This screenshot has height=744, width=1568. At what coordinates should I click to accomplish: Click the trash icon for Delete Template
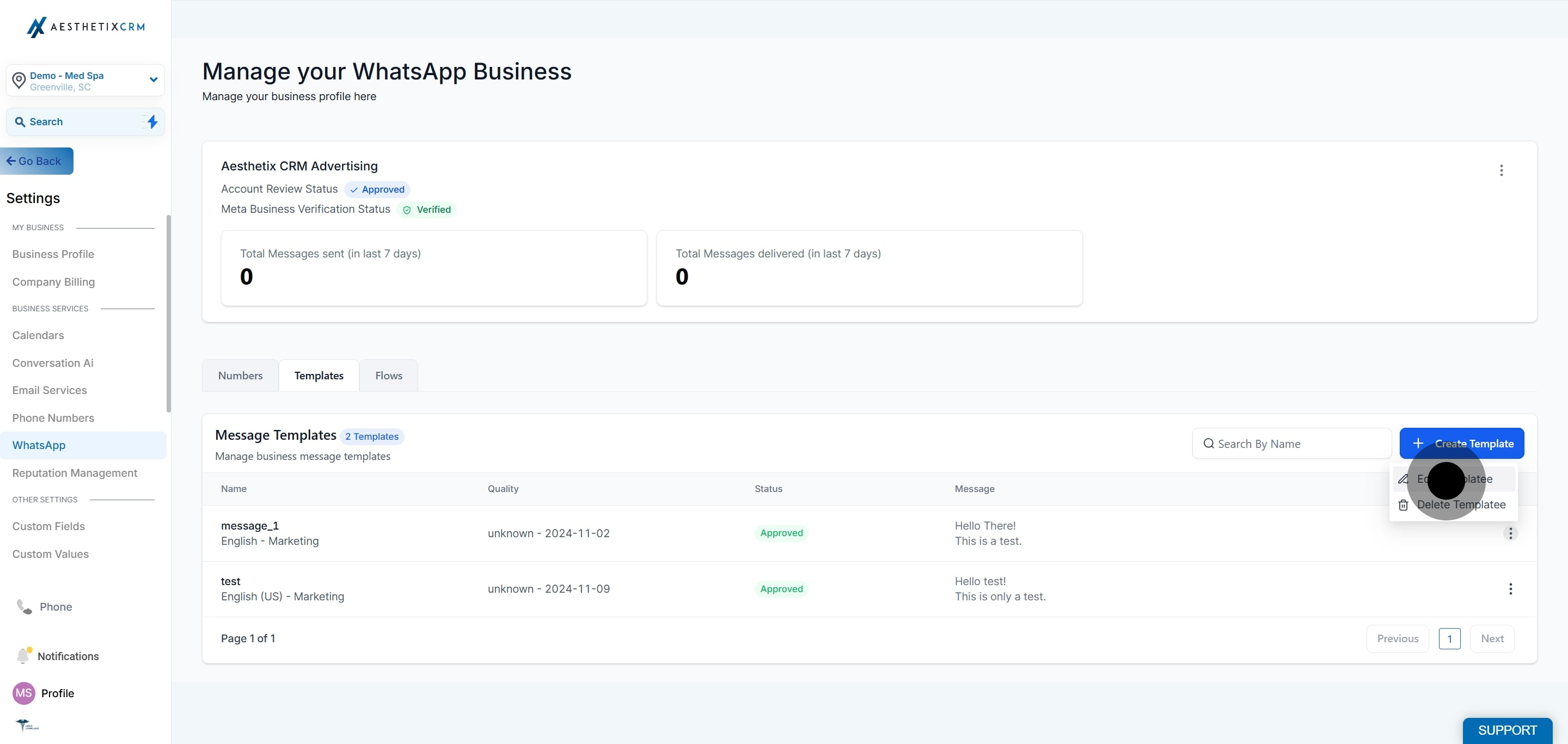coord(1403,505)
